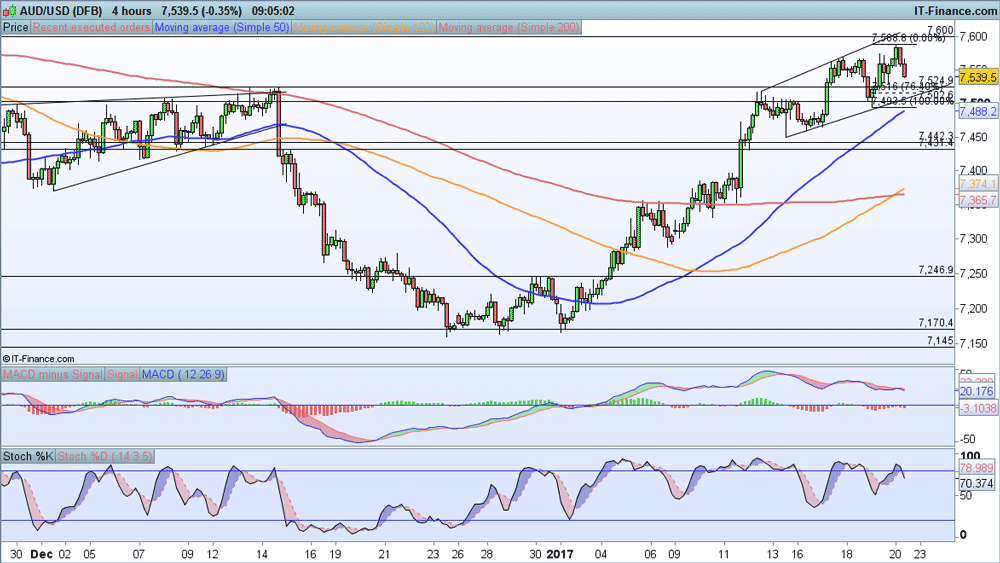Select the 7,442.3 level label
This screenshot has width=1000, height=563.
pos(936,135)
